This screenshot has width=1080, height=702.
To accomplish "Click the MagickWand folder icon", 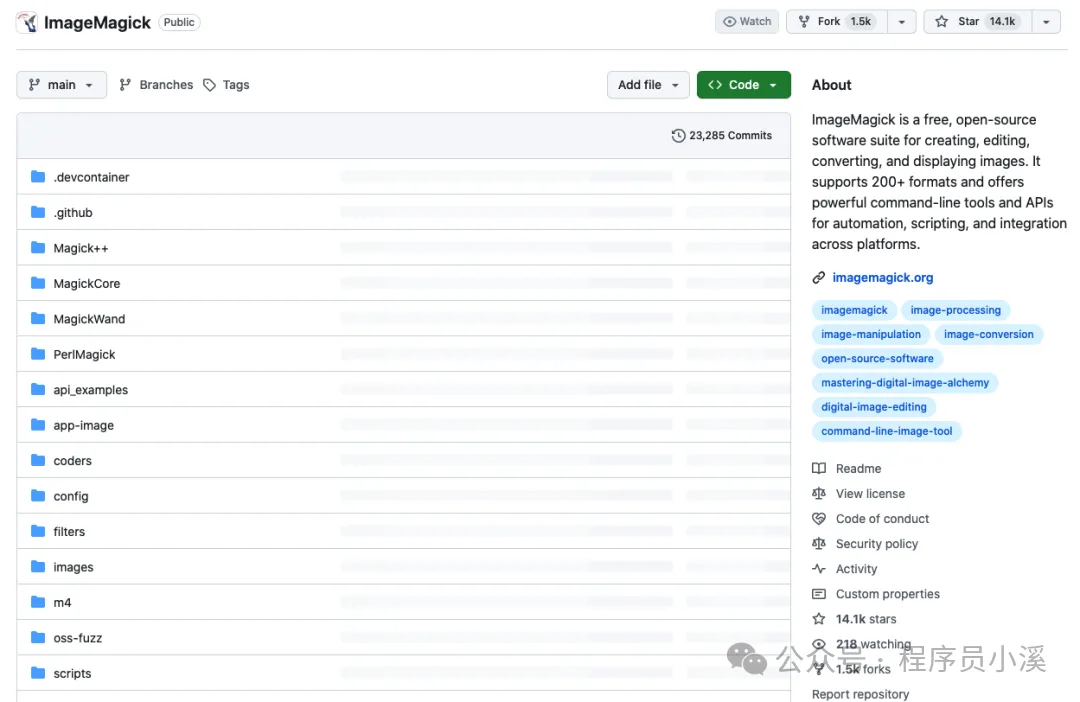I will tap(38, 319).
